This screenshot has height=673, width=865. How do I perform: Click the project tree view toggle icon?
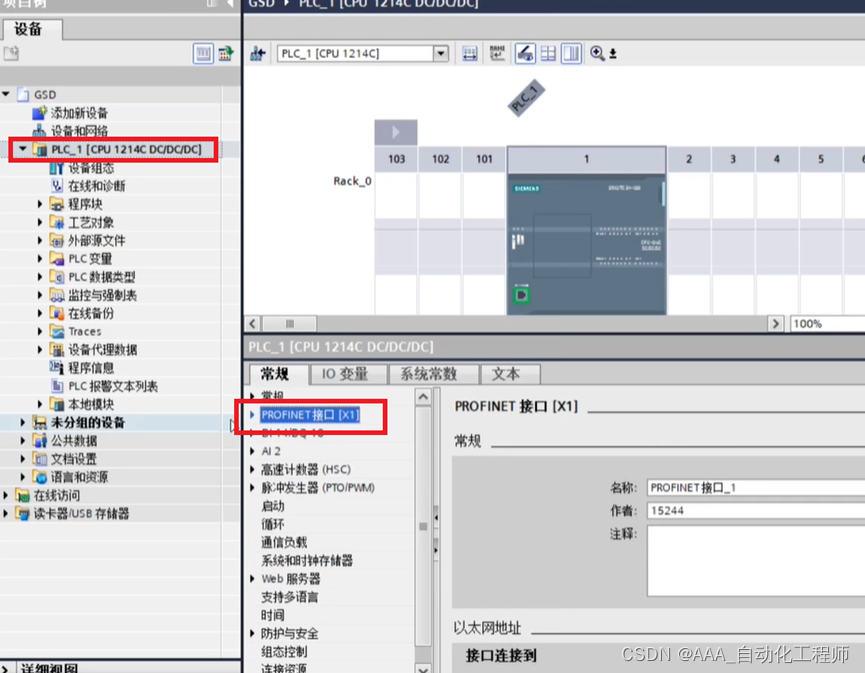(204, 54)
